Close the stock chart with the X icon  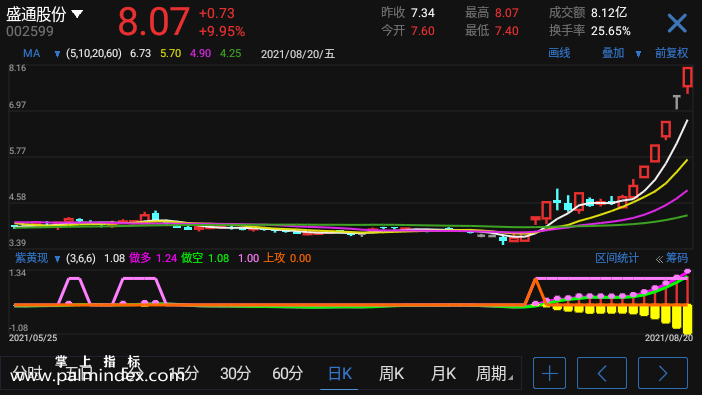tap(677, 23)
